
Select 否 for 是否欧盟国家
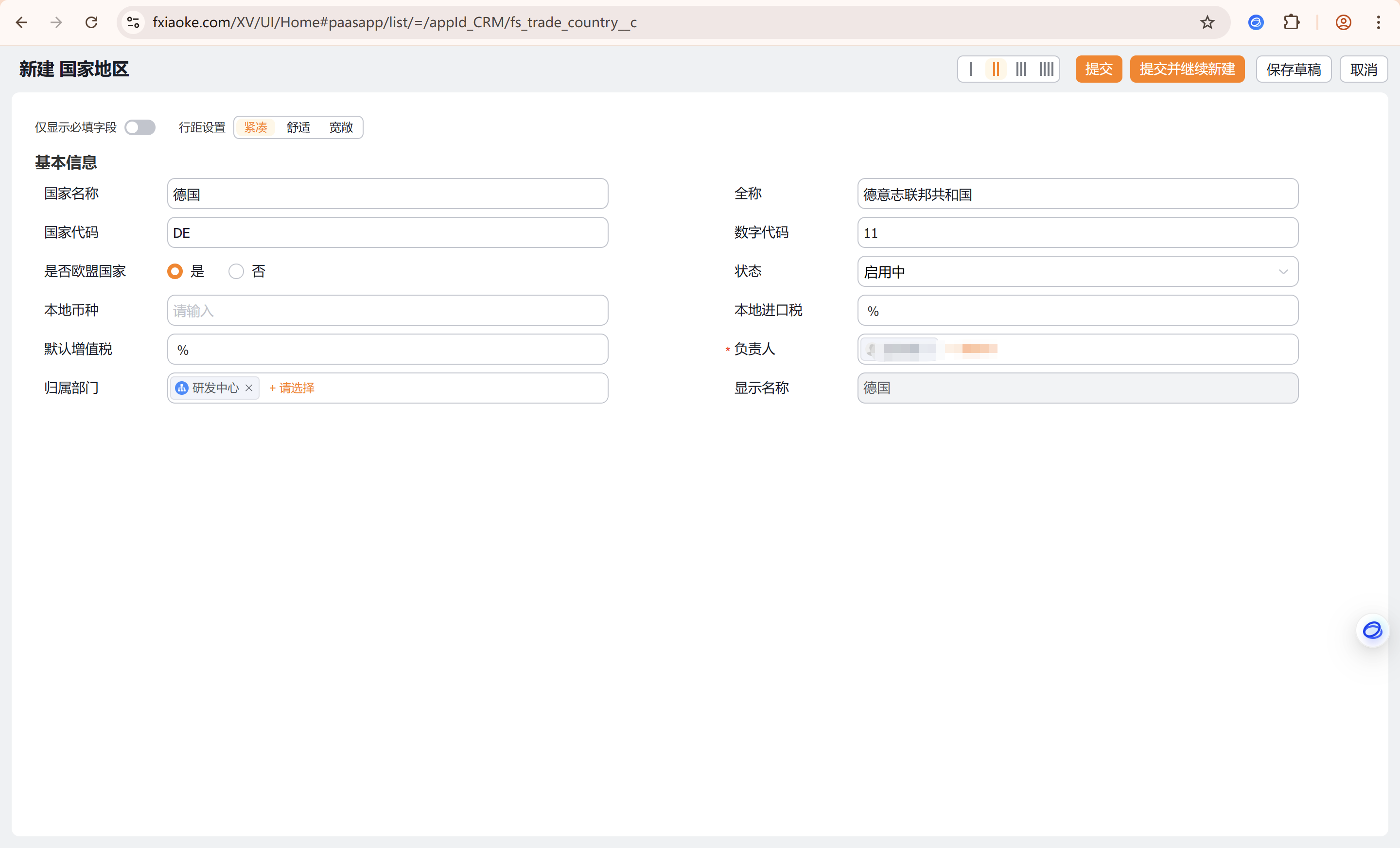236,271
